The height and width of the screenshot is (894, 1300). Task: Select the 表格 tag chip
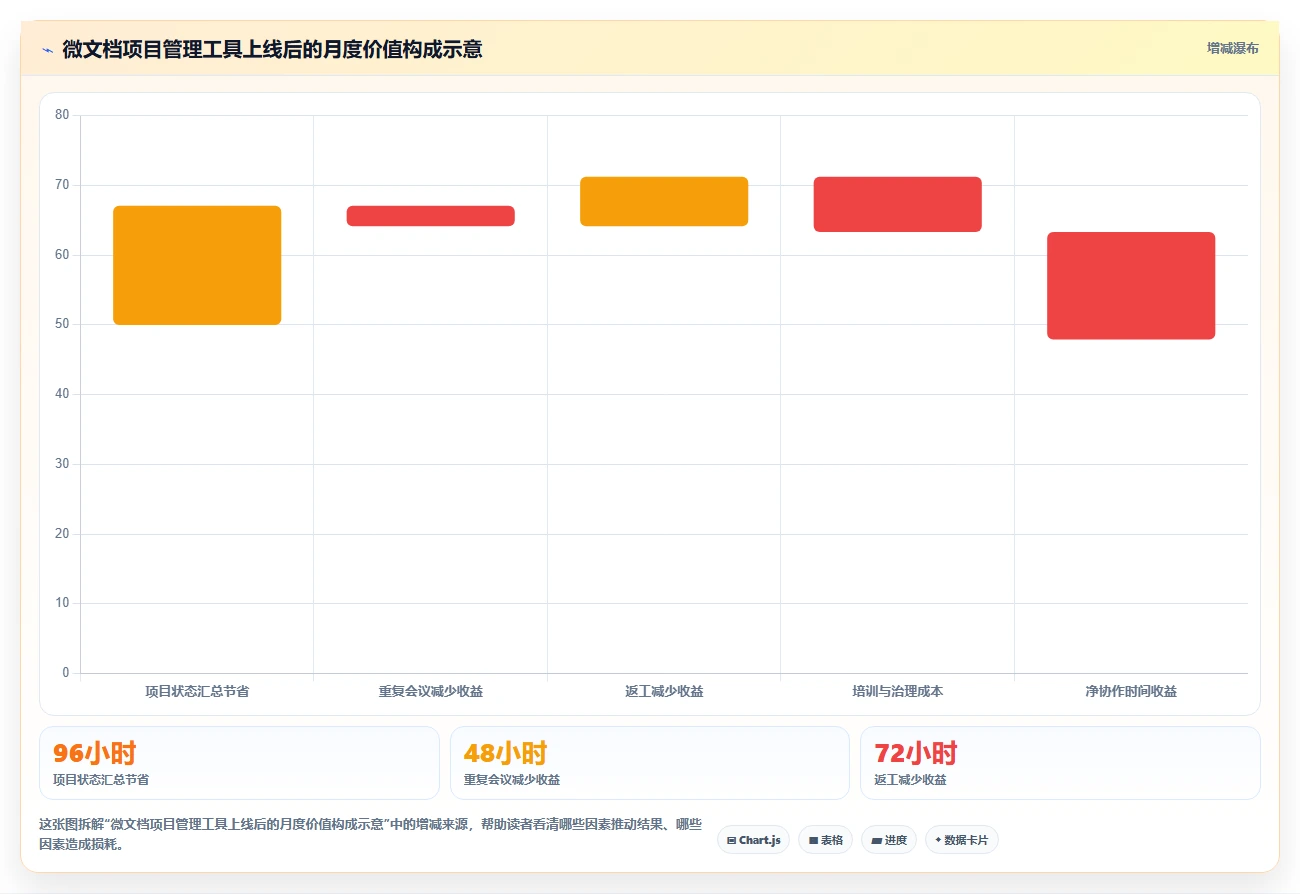[825, 840]
